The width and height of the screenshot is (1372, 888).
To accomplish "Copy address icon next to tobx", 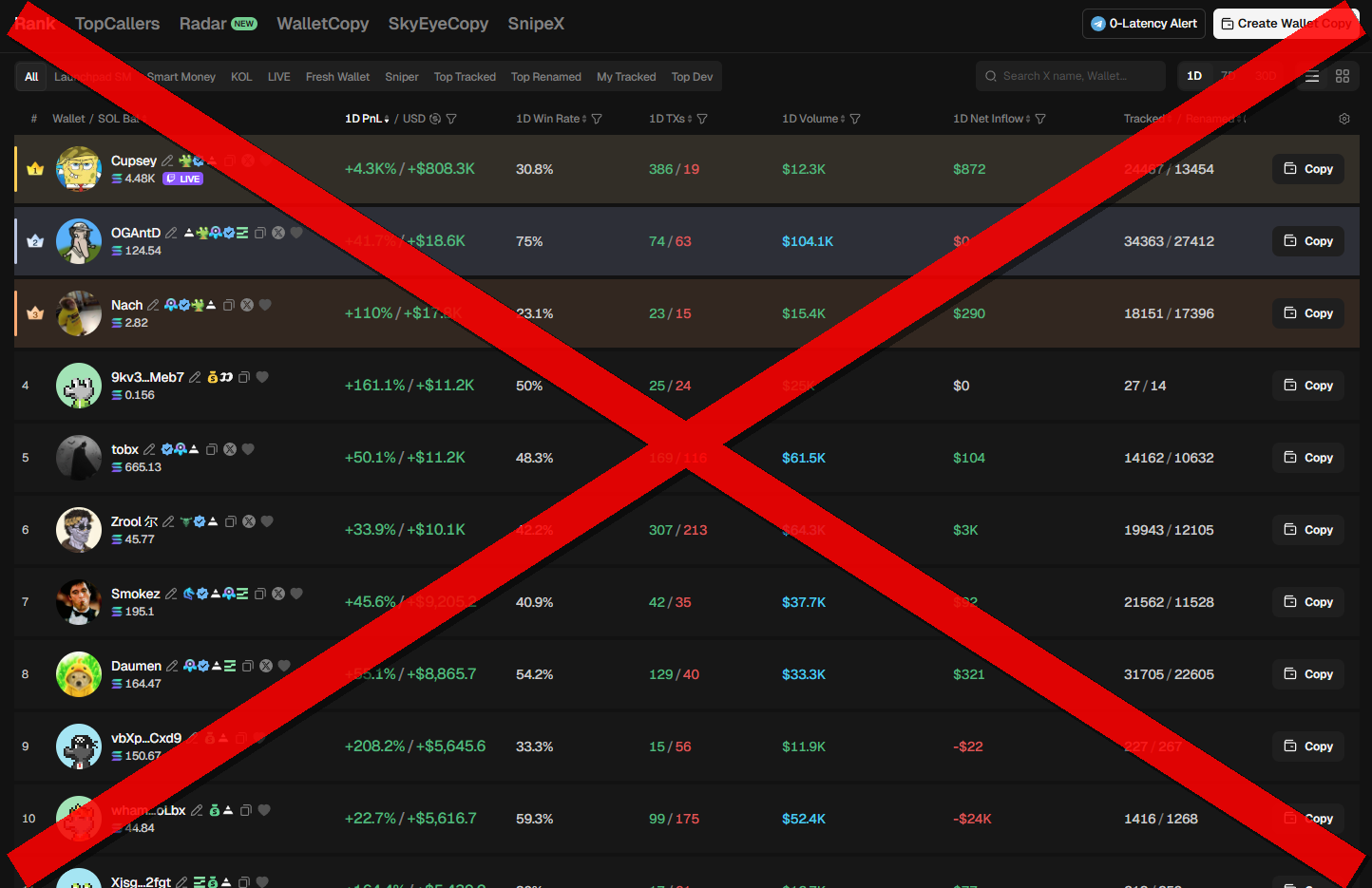I will [212, 449].
